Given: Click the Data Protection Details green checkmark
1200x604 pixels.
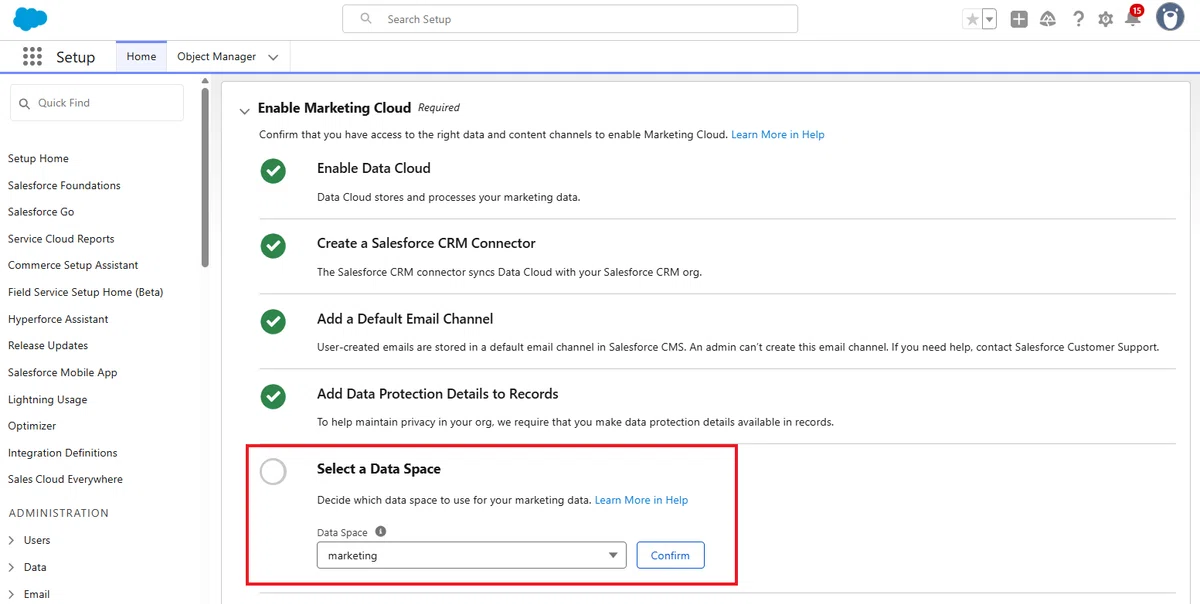Looking at the screenshot, I should (273, 396).
